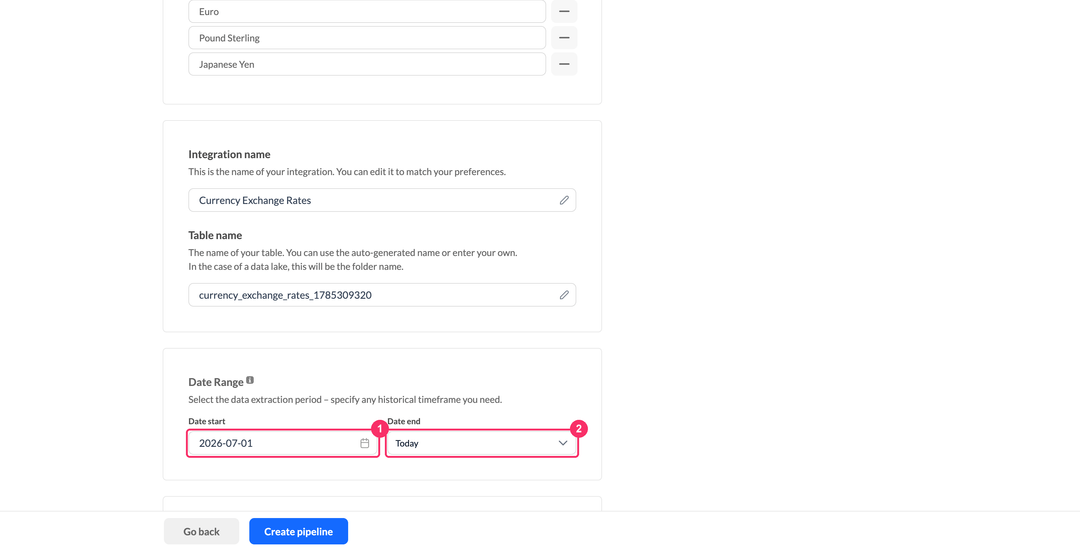
Task: Open the Today date end selector
Action: [x=481, y=444]
